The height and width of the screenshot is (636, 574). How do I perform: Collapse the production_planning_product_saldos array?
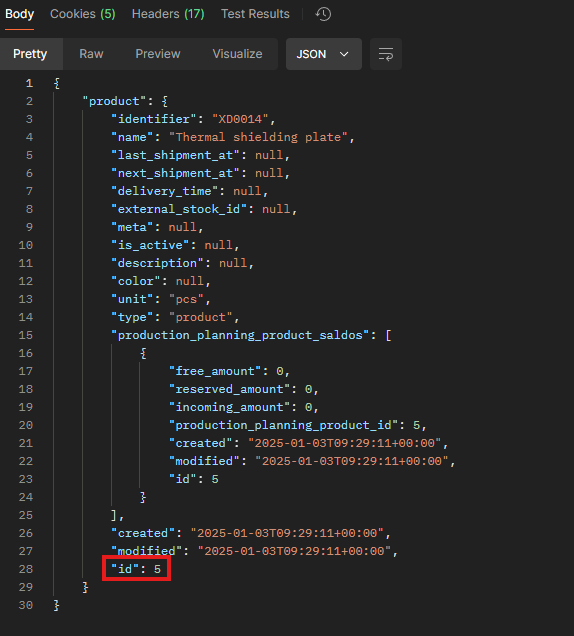(x=388, y=335)
